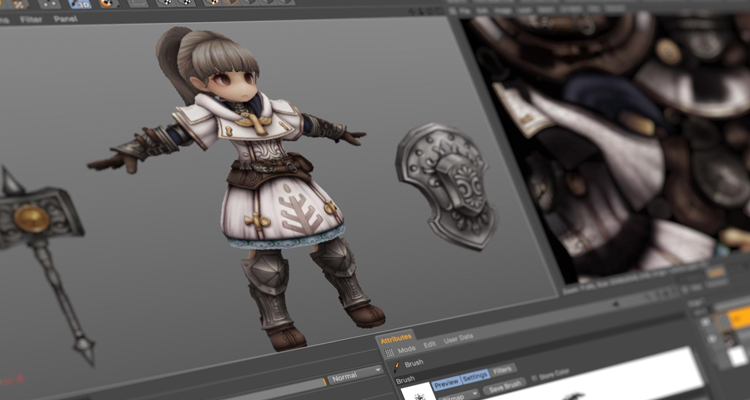
Task: Select the white layer thumbnail
Action: [x=738, y=356]
